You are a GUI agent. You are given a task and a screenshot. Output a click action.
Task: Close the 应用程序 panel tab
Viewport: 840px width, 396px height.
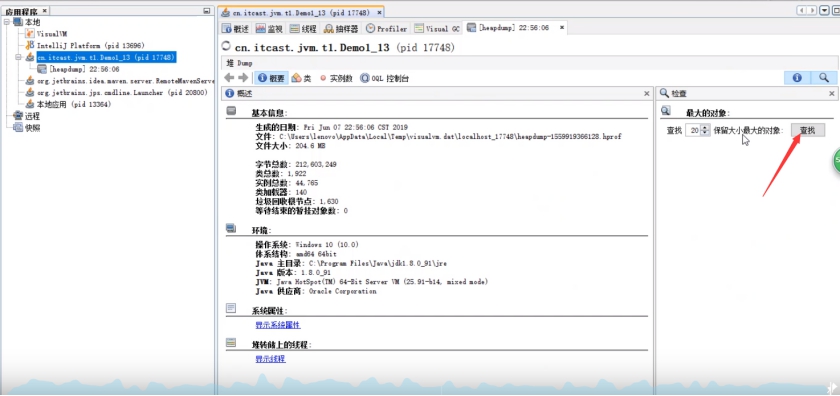point(44,11)
